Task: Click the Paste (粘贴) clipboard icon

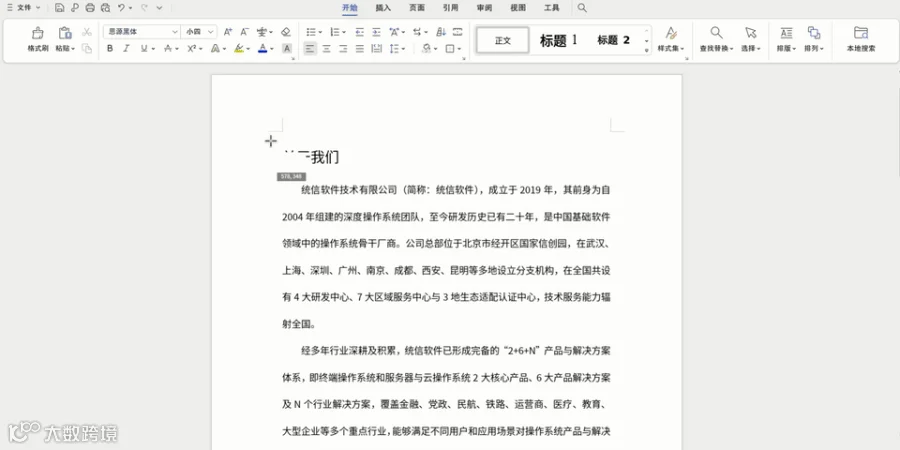Action: 65,33
